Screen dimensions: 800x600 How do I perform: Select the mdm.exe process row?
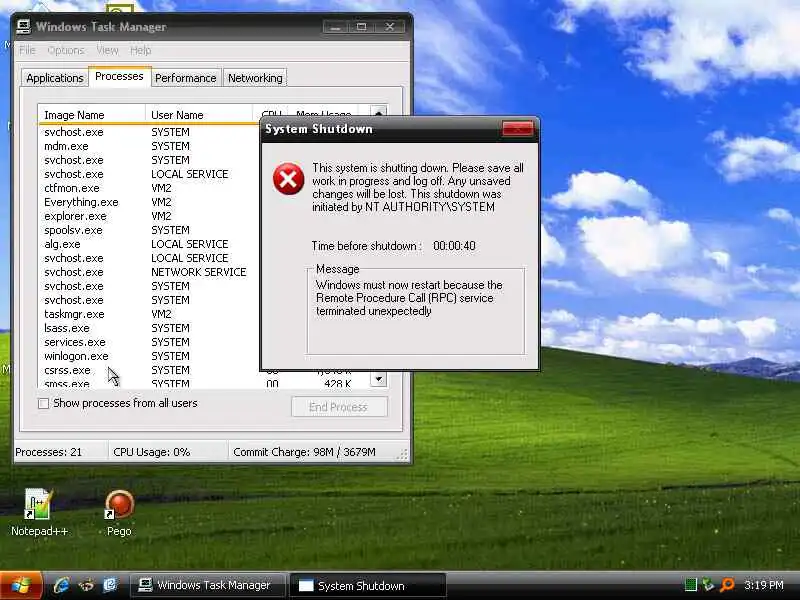click(148, 146)
